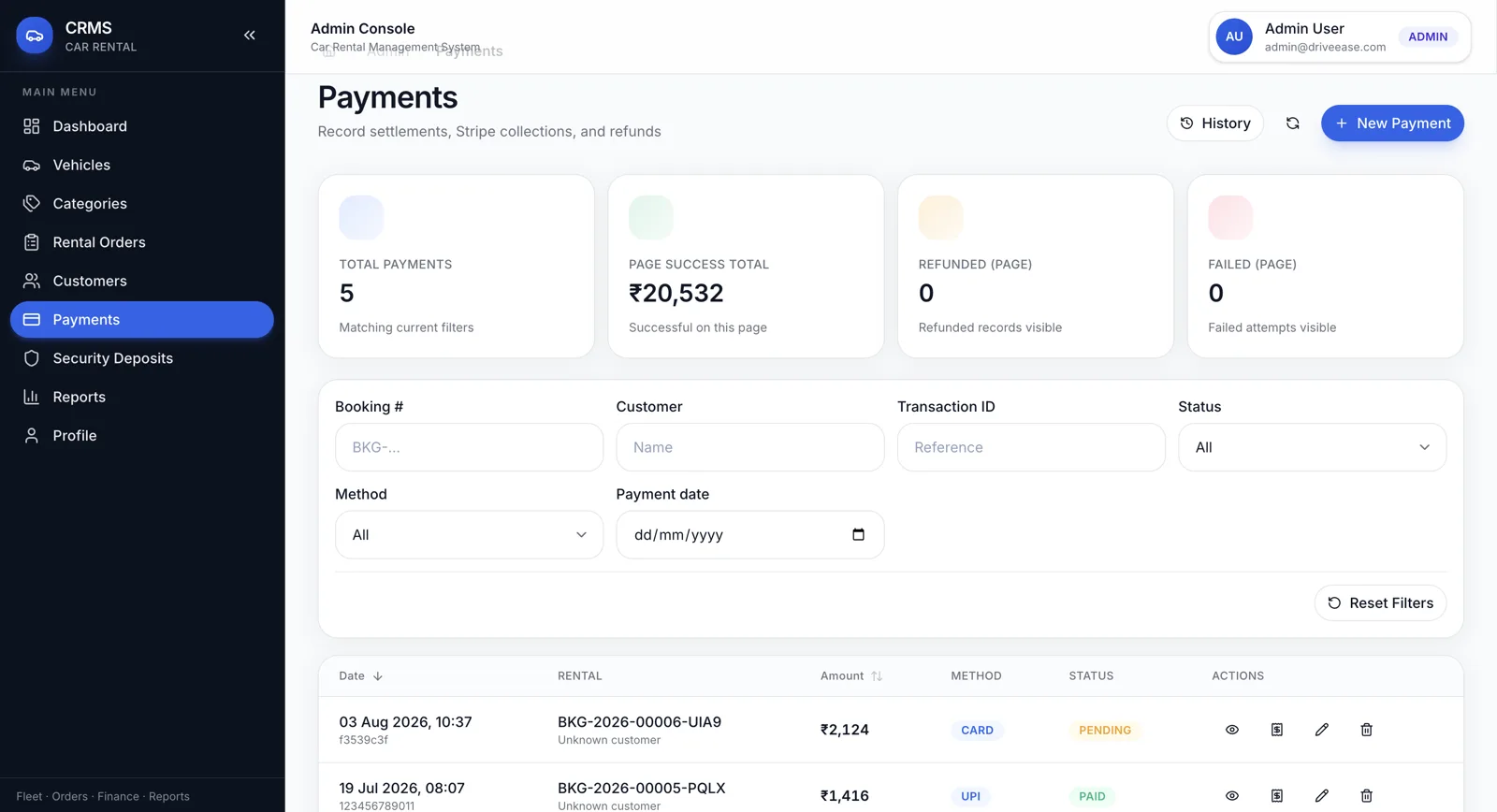Click the CRMS car logo icon
Image resolution: width=1497 pixels, height=812 pixels.
(x=35, y=36)
